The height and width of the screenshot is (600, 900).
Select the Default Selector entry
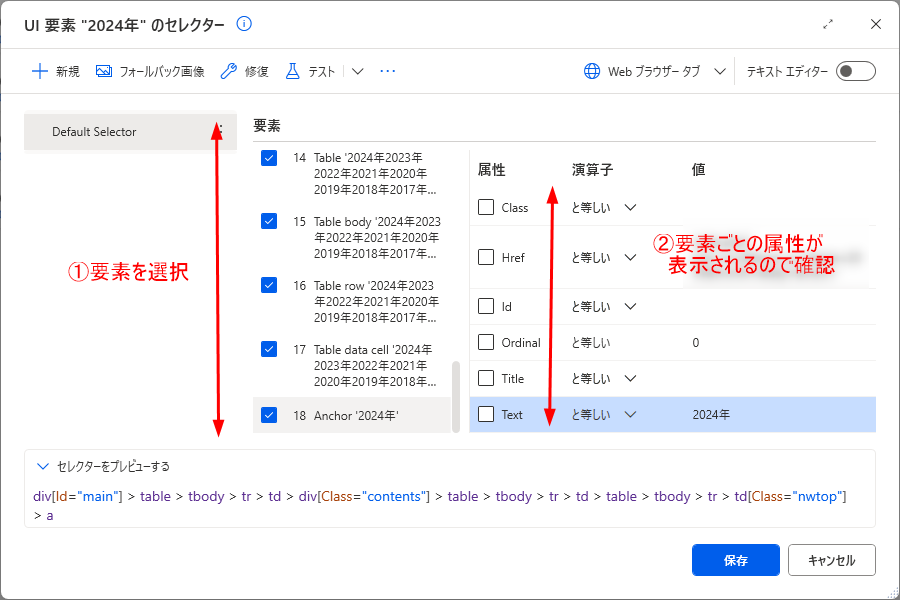130,131
